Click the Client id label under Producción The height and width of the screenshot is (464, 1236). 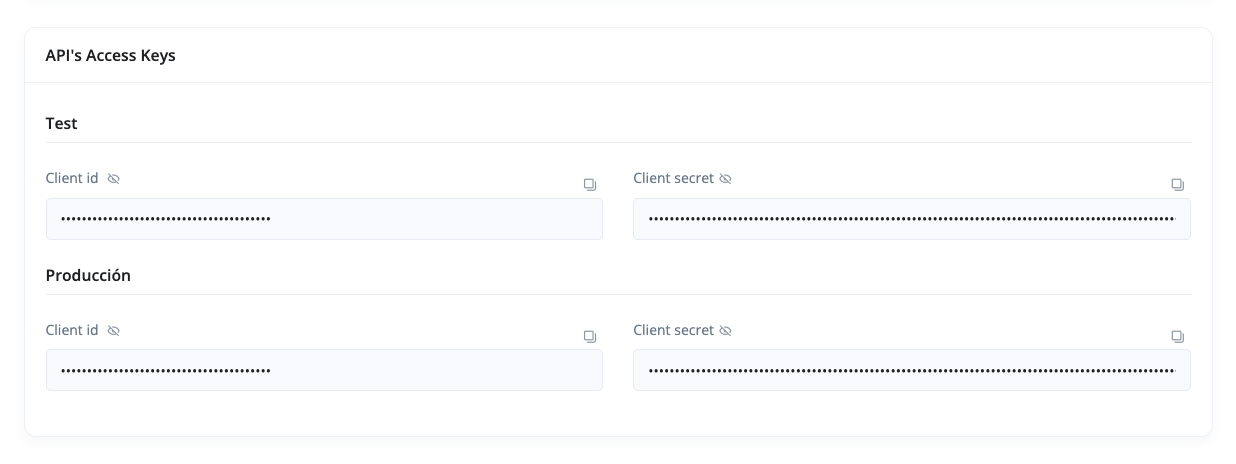[72, 330]
